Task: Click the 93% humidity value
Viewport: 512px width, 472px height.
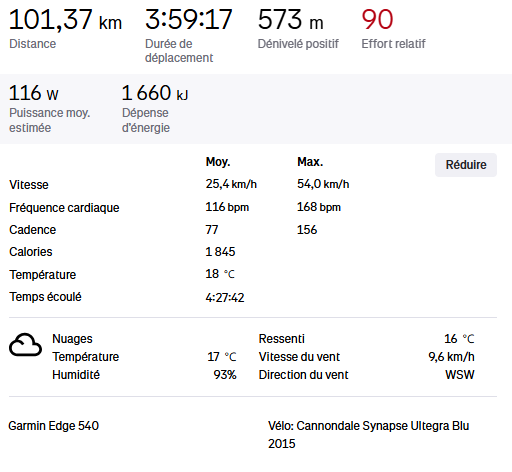Action: click(x=225, y=375)
